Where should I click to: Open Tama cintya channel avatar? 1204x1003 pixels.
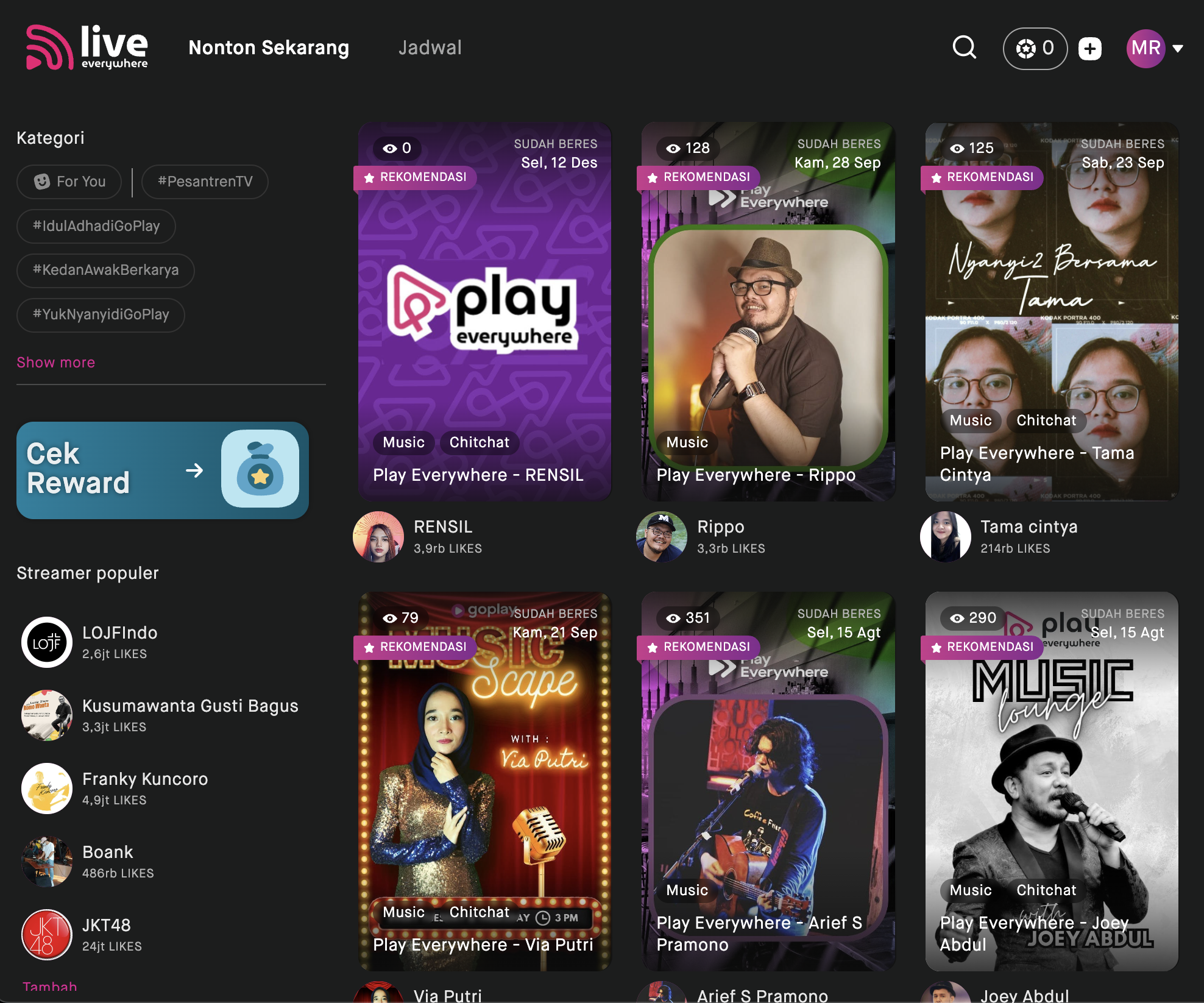pyautogui.click(x=946, y=536)
